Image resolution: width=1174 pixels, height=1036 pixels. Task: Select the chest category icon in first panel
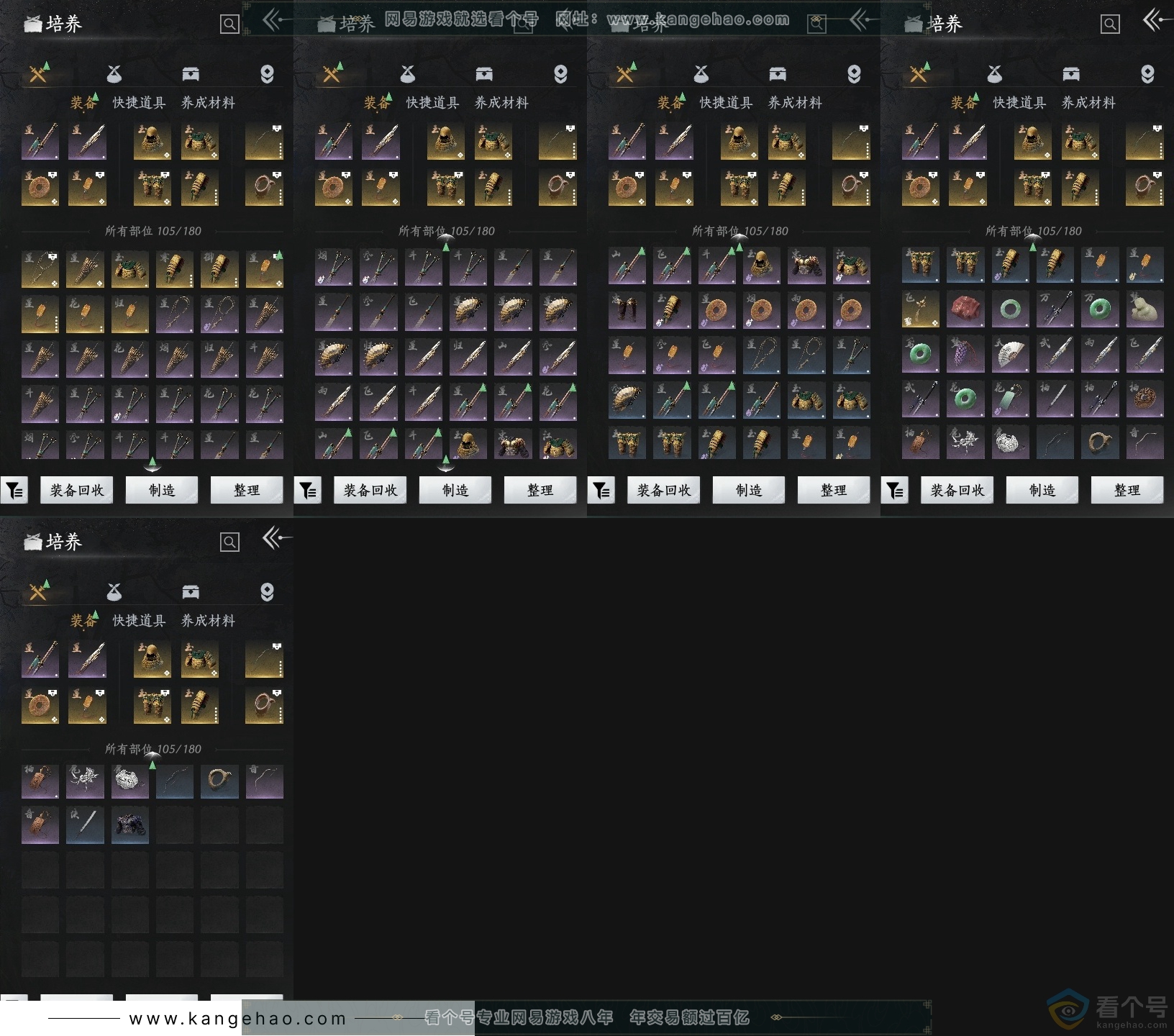[x=191, y=73]
